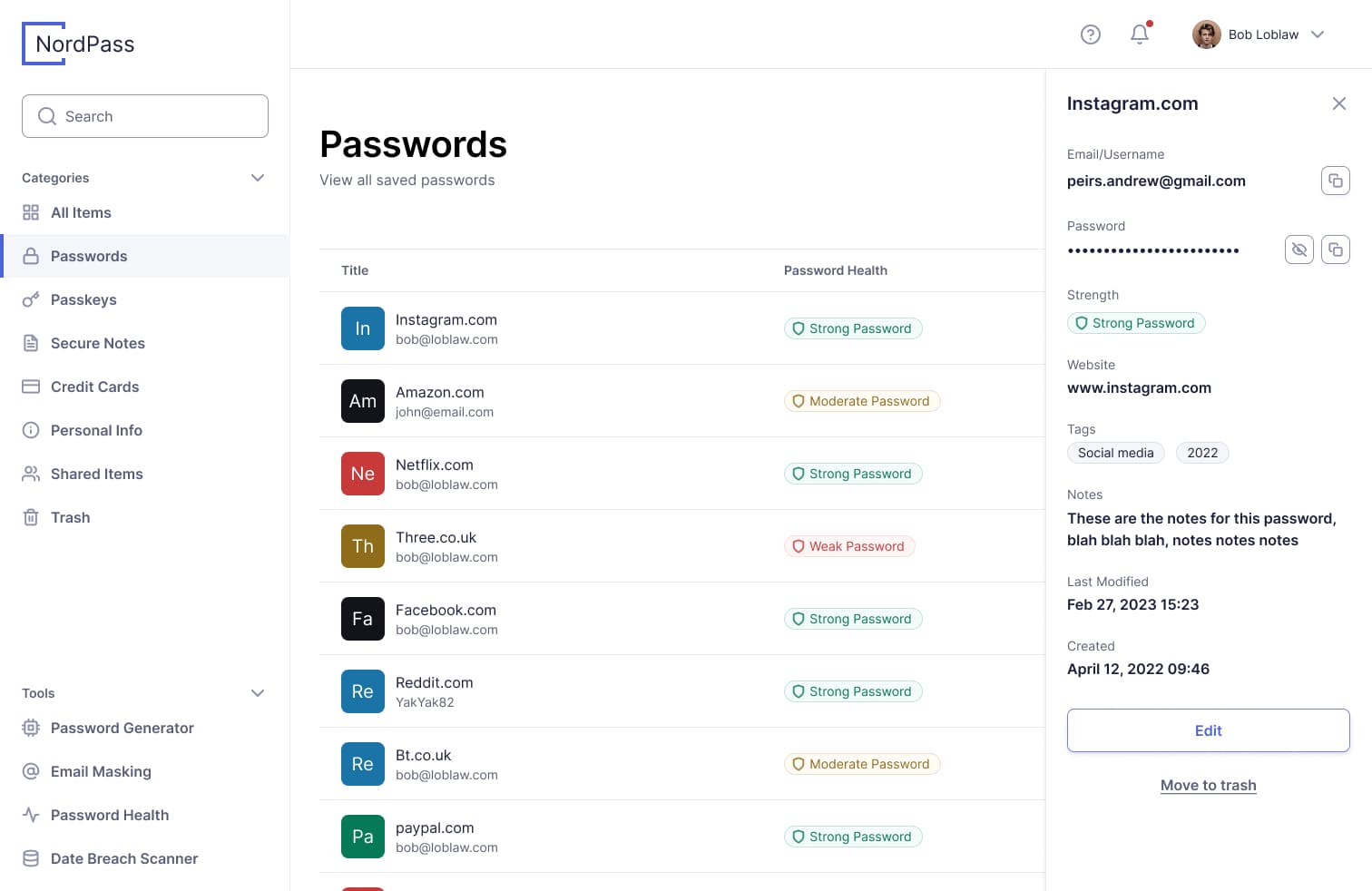Click the Three.co.uk 'Th' tile
The width and height of the screenshot is (1372, 891).
tap(363, 546)
